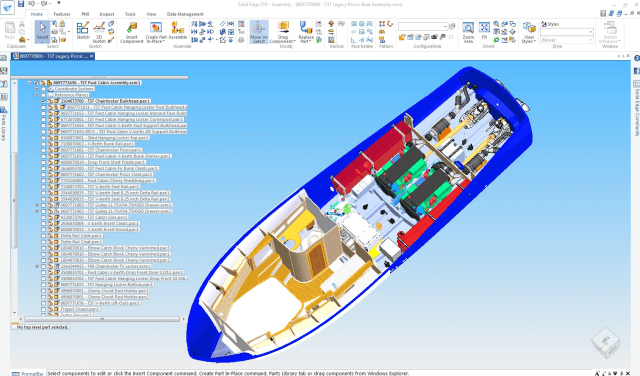Collapse the T37 Fwd Cabin Assembly node
The height and width of the screenshot is (376, 640).
[x=29, y=82]
